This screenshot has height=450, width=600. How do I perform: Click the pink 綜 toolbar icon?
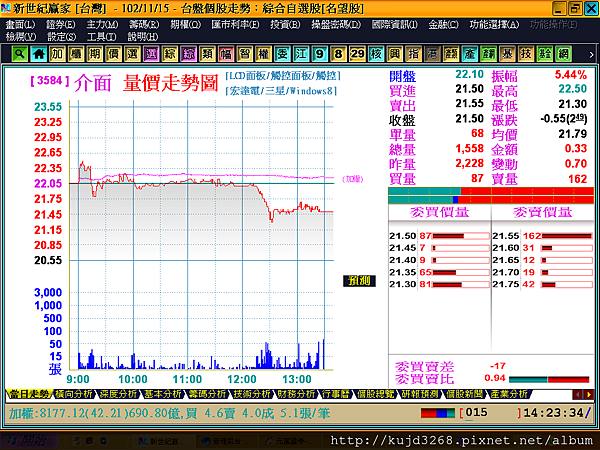pyautogui.click(x=188, y=54)
